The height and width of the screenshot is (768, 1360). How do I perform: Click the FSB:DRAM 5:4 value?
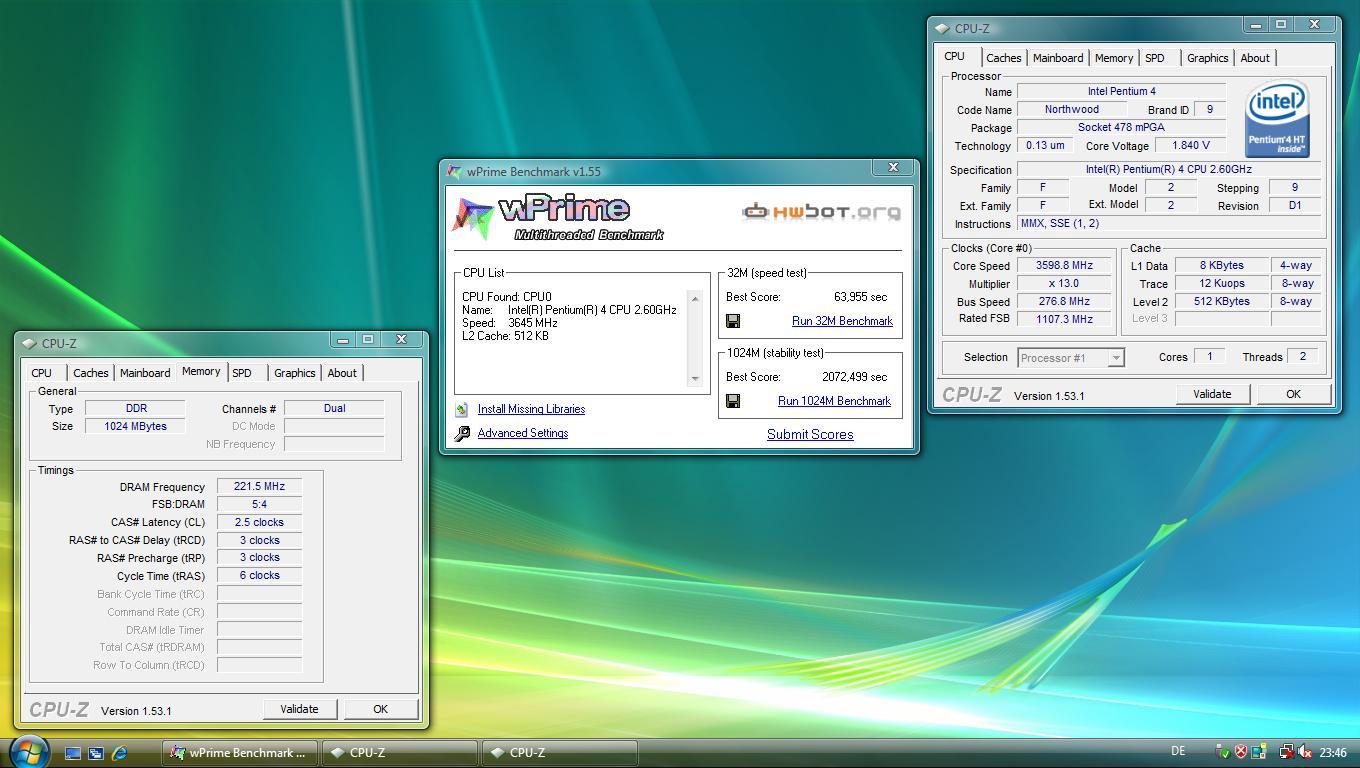point(259,504)
